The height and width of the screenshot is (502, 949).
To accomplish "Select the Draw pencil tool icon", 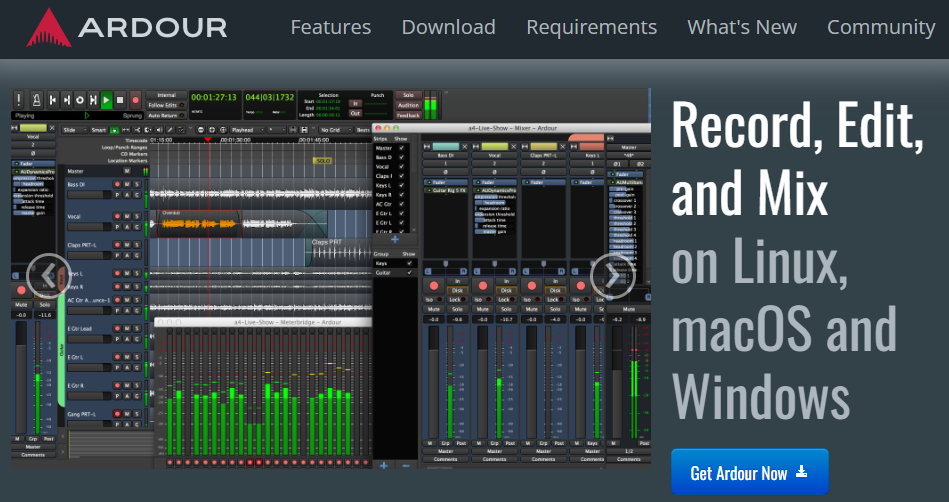I will point(171,130).
